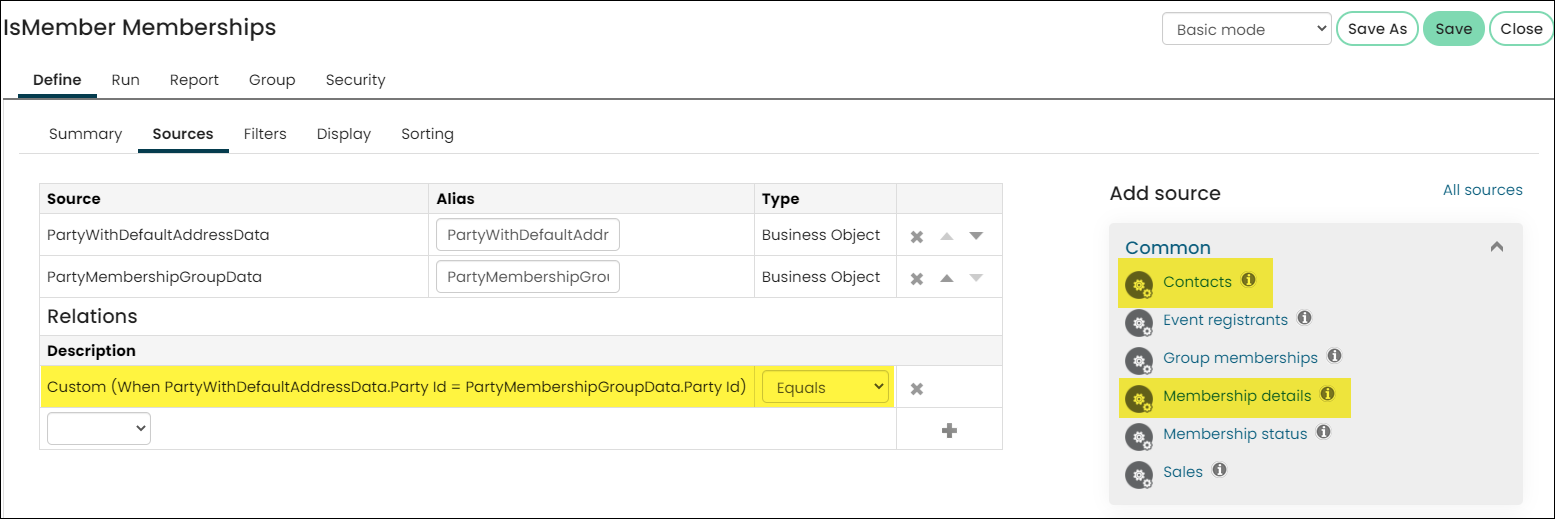This screenshot has width=1555, height=519.
Task: Go to the Summary sub-tab
Action: click(x=85, y=134)
